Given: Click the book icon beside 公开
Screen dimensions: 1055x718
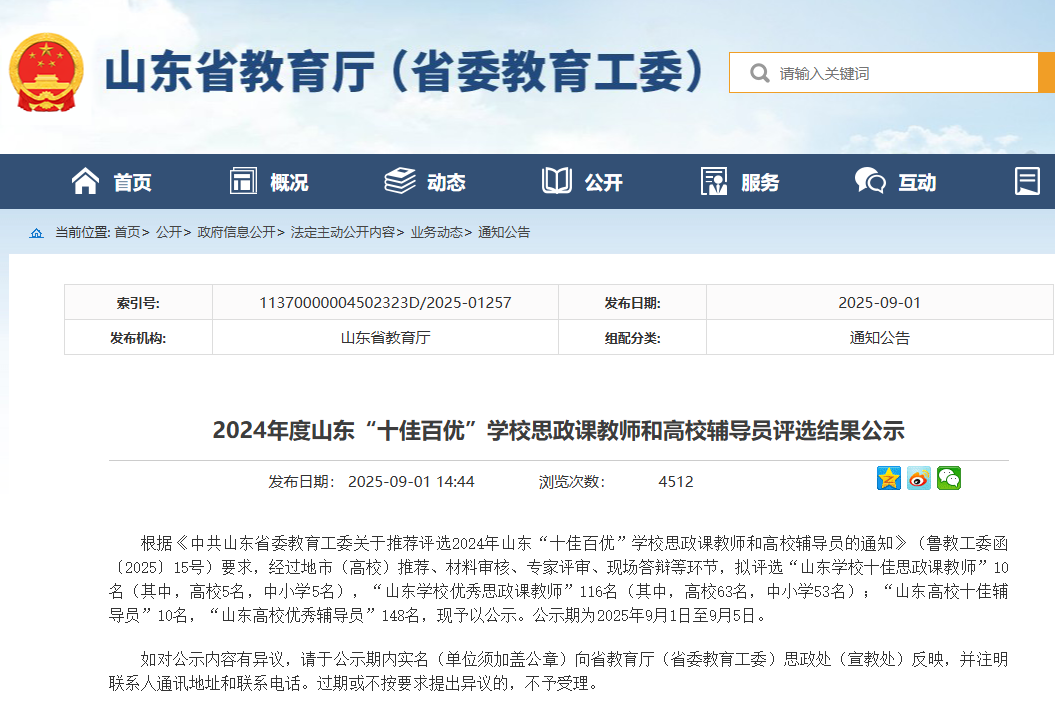Looking at the screenshot, I should pos(556,181).
